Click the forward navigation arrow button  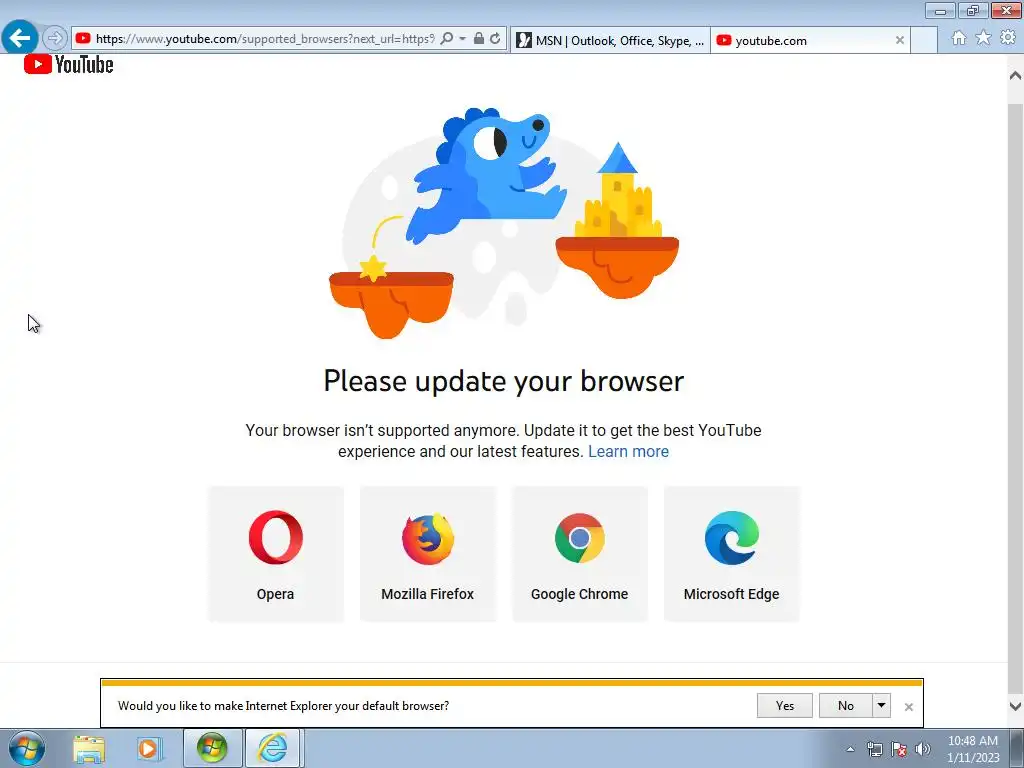55,39
